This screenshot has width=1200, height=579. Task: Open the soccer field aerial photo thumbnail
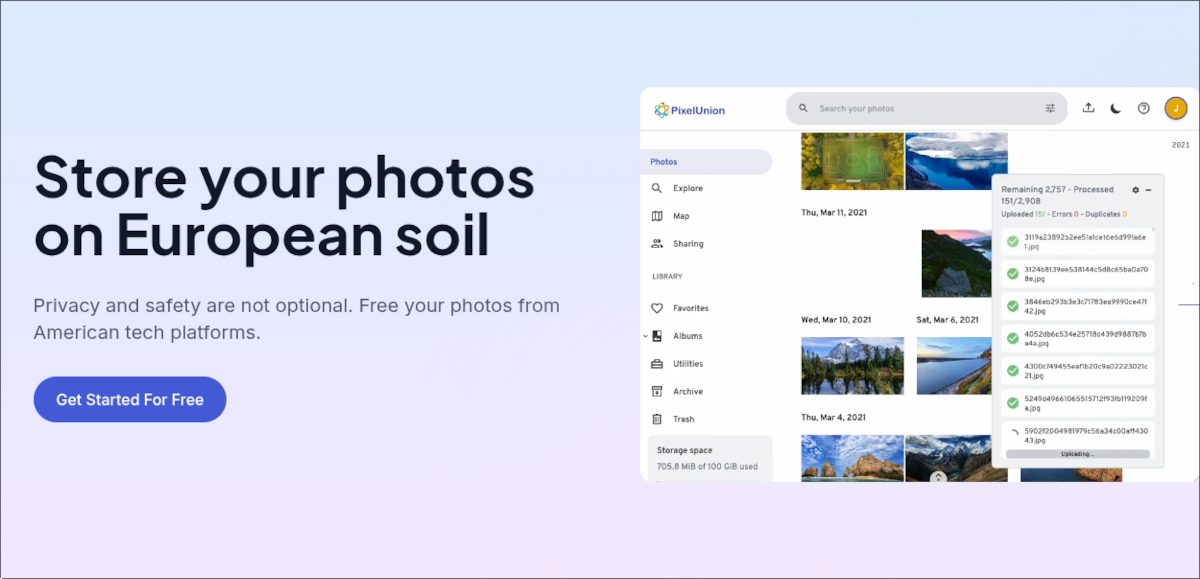coord(852,161)
